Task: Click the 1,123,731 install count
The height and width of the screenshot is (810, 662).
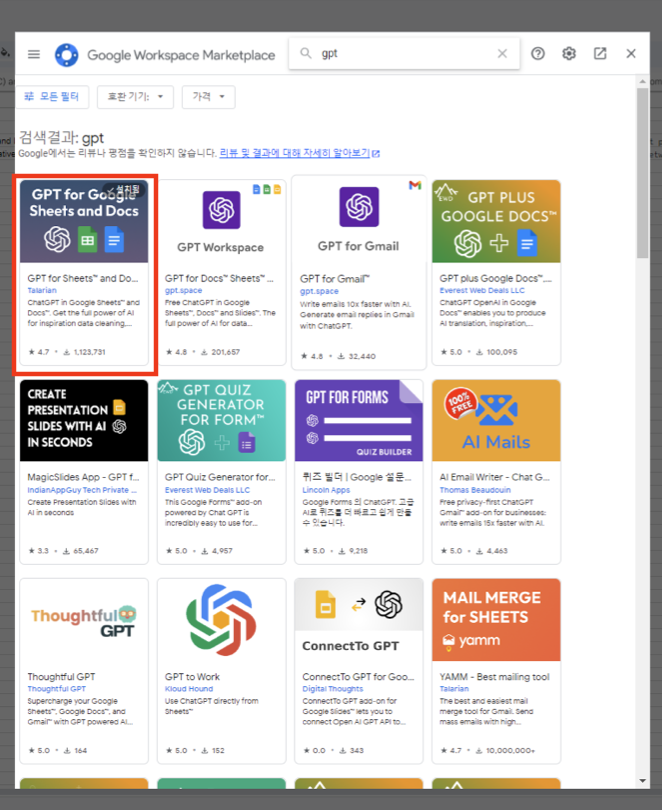Action: (89, 352)
